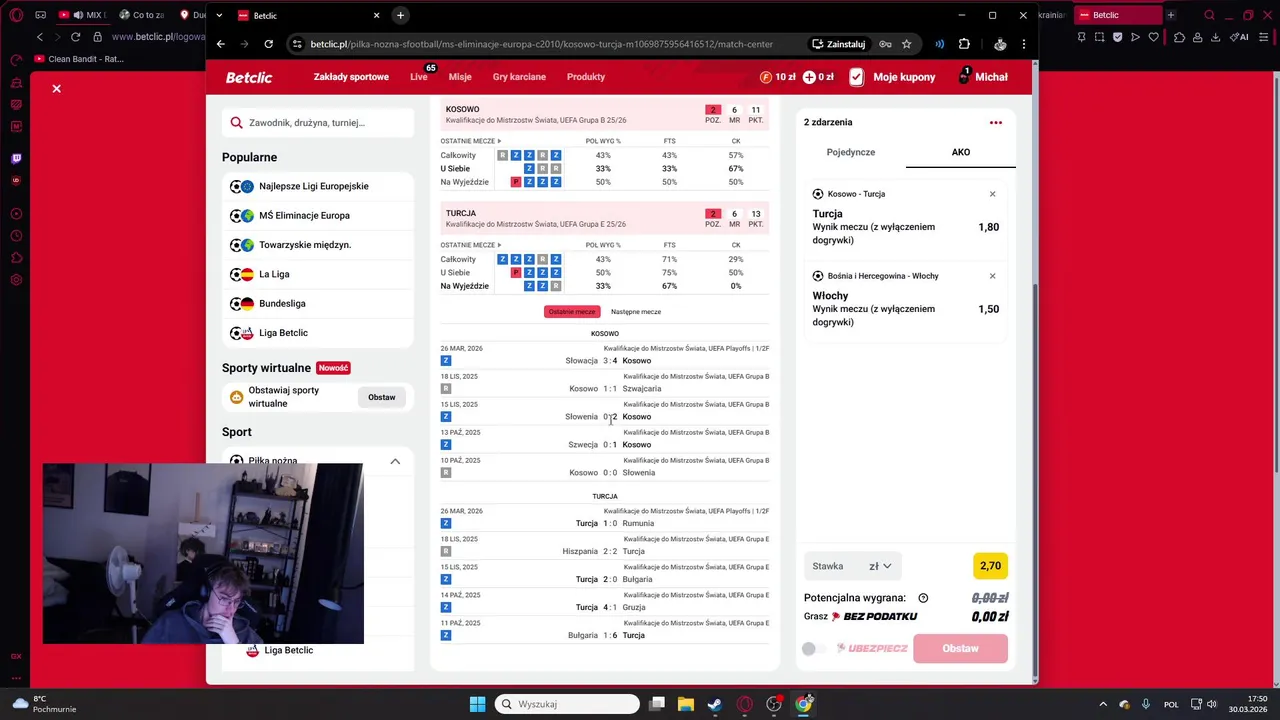This screenshot has width=1280, height=720.
Task: Focus the Zawodnik, drużyna, turniej search field
Action: 318,123
